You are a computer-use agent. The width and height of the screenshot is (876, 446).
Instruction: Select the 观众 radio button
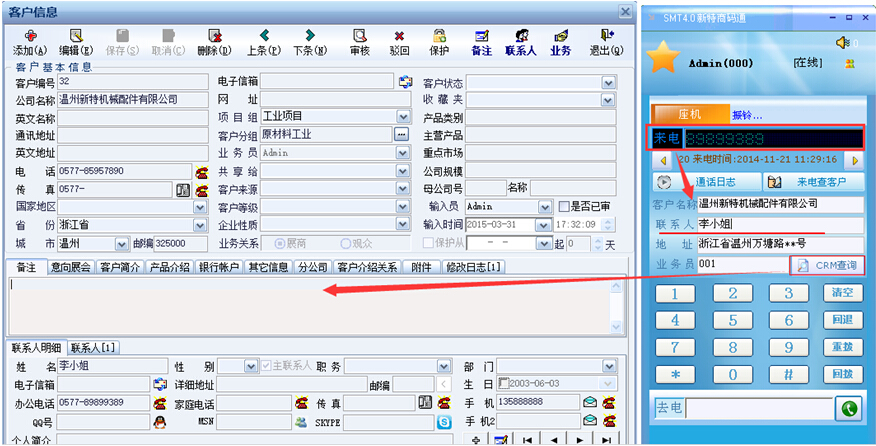pos(346,243)
